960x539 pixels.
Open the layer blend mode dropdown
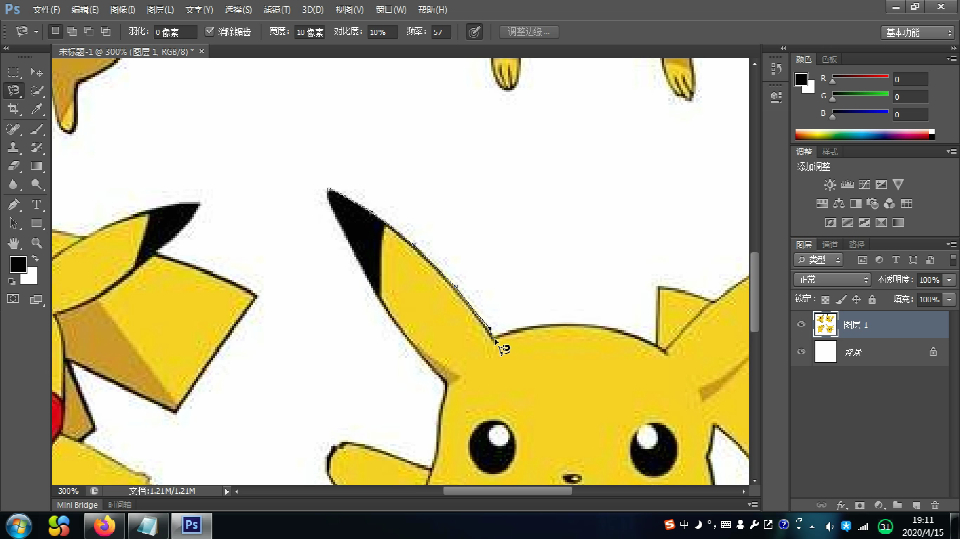(832, 280)
